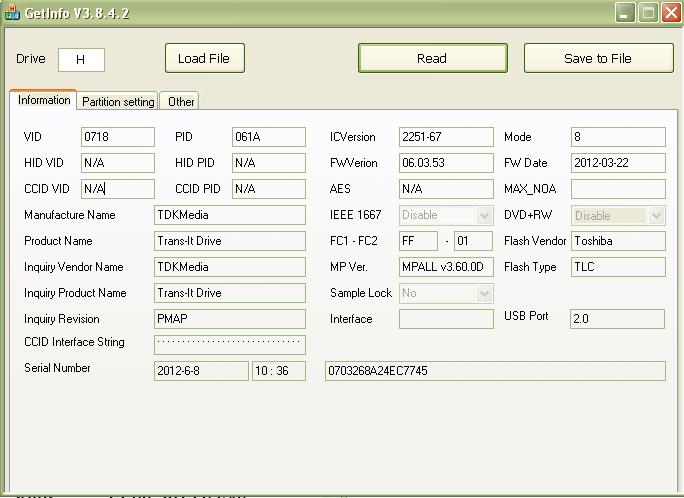Click the Save to File button
The width and height of the screenshot is (684, 498).
coord(598,58)
